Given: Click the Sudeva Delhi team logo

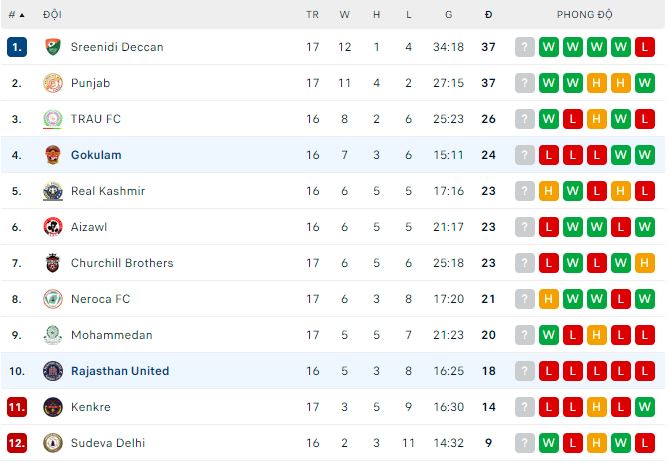Looking at the screenshot, I should [x=53, y=443].
